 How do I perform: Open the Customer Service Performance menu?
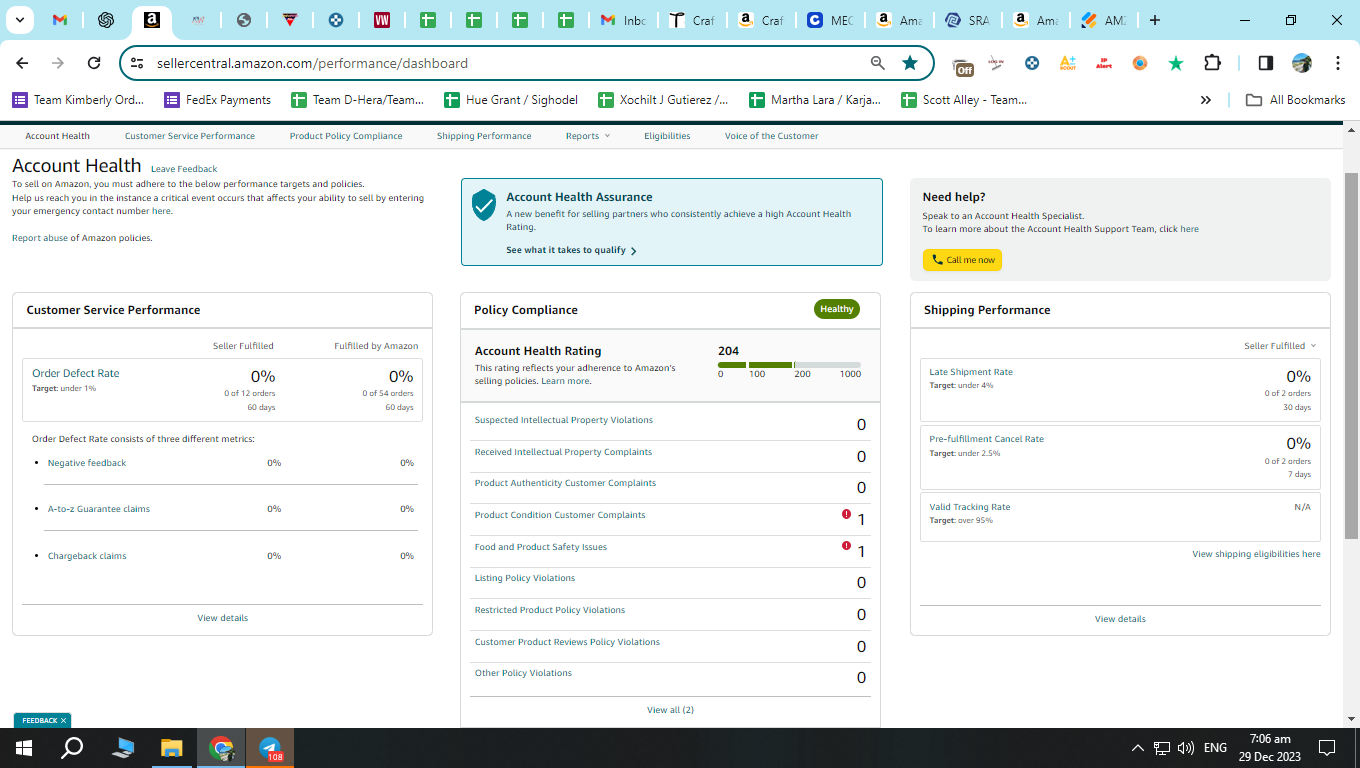[190, 136]
